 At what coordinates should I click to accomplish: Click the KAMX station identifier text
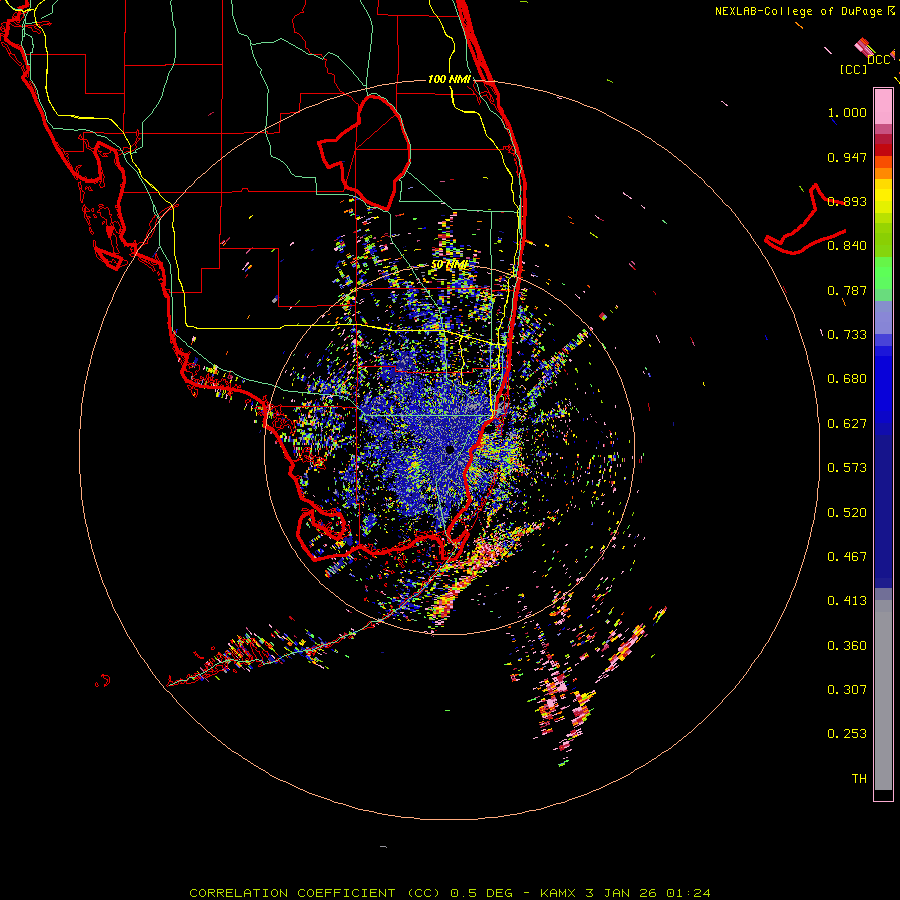557,893
